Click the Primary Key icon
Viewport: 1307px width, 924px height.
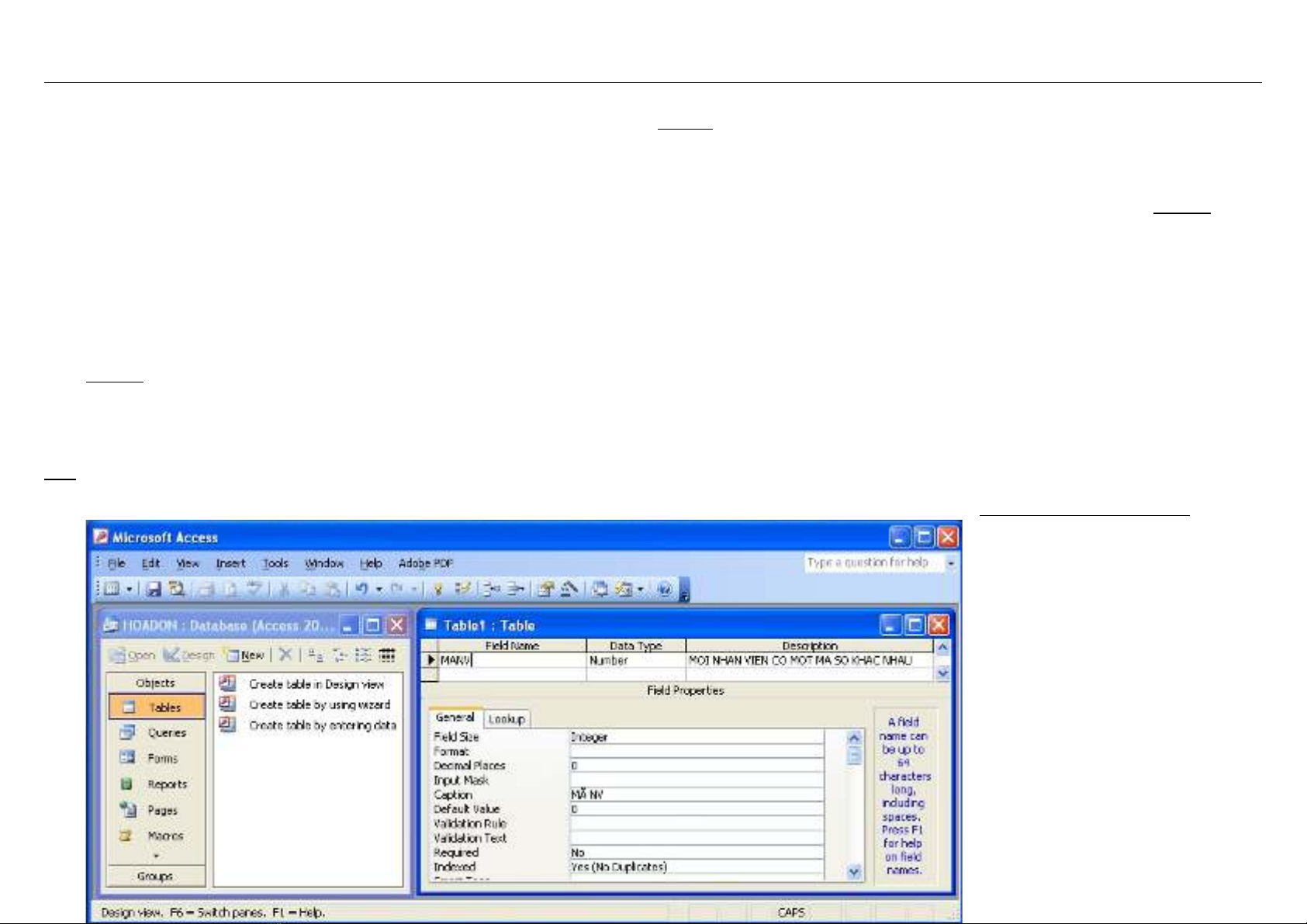438,590
